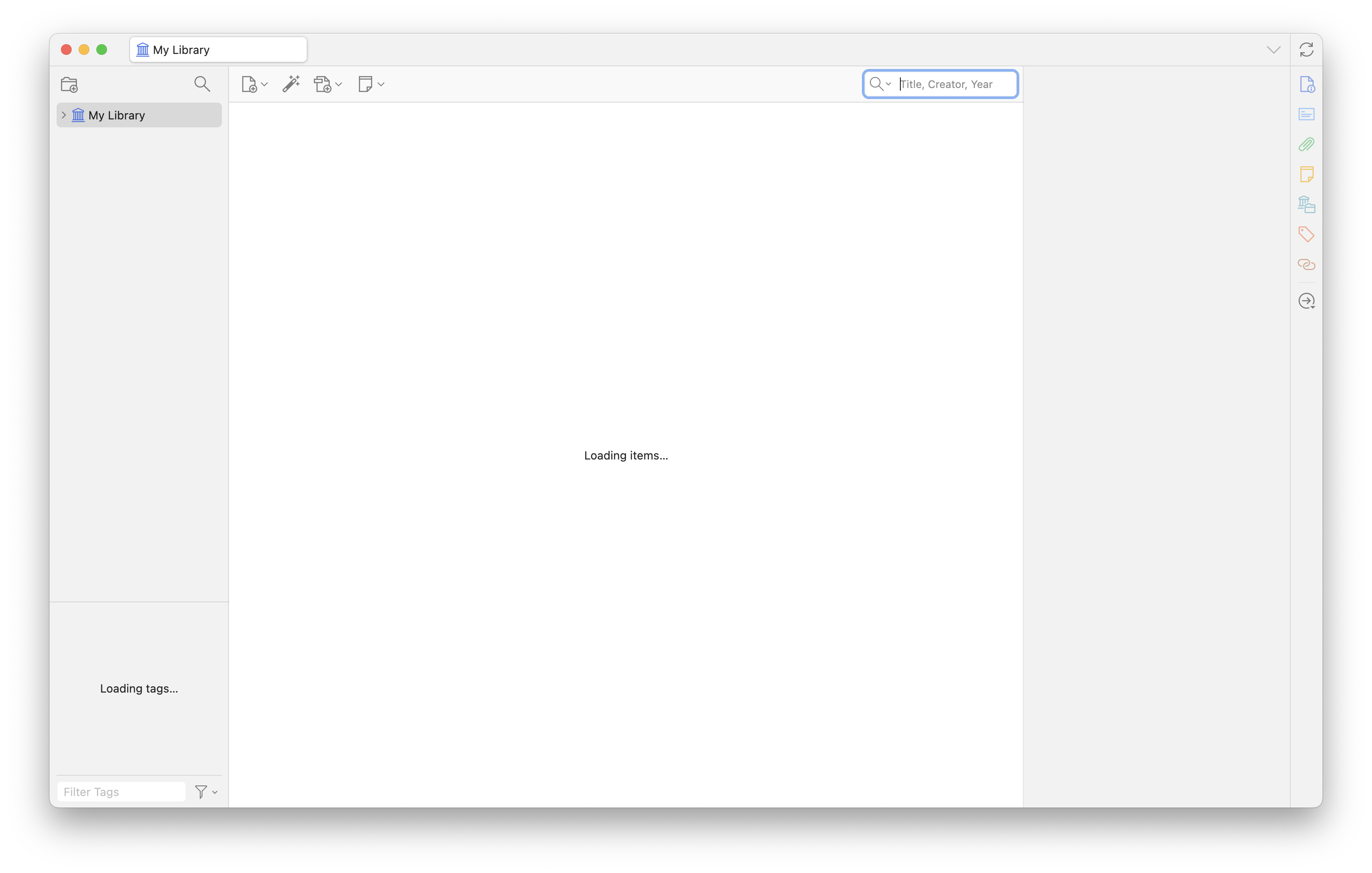Jump to Tags section icon
Image resolution: width=1372 pixels, height=873 pixels.
point(1306,234)
